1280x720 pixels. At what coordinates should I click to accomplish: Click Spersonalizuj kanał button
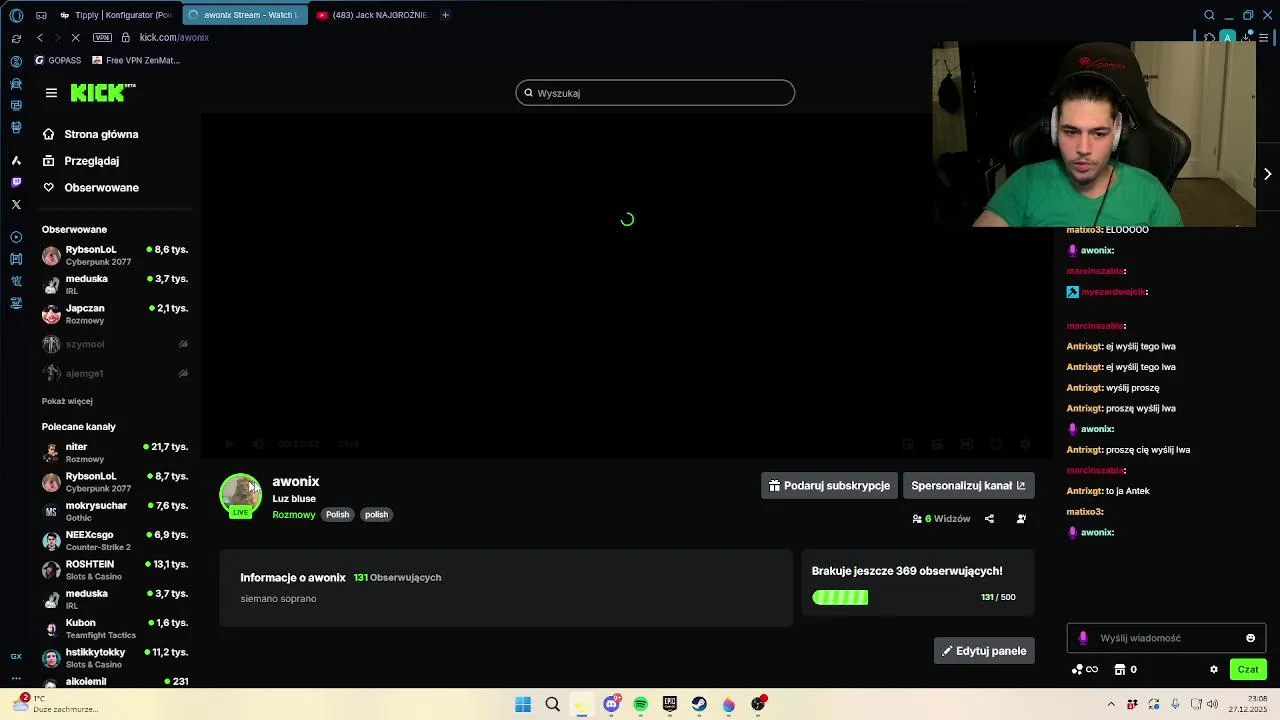(x=968, y=486)
